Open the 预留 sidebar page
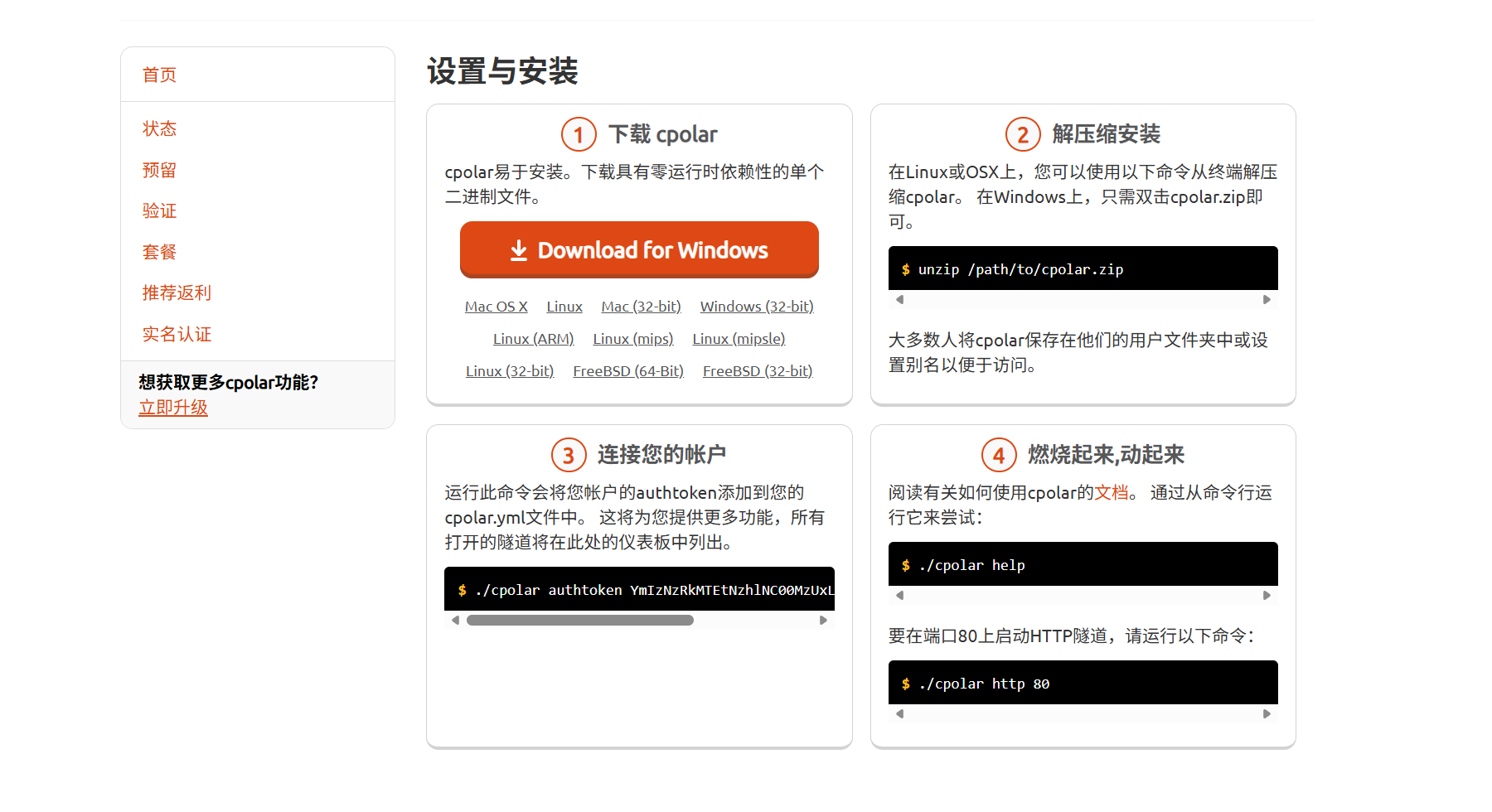The image size is (1492, 812). pos(159,170)
